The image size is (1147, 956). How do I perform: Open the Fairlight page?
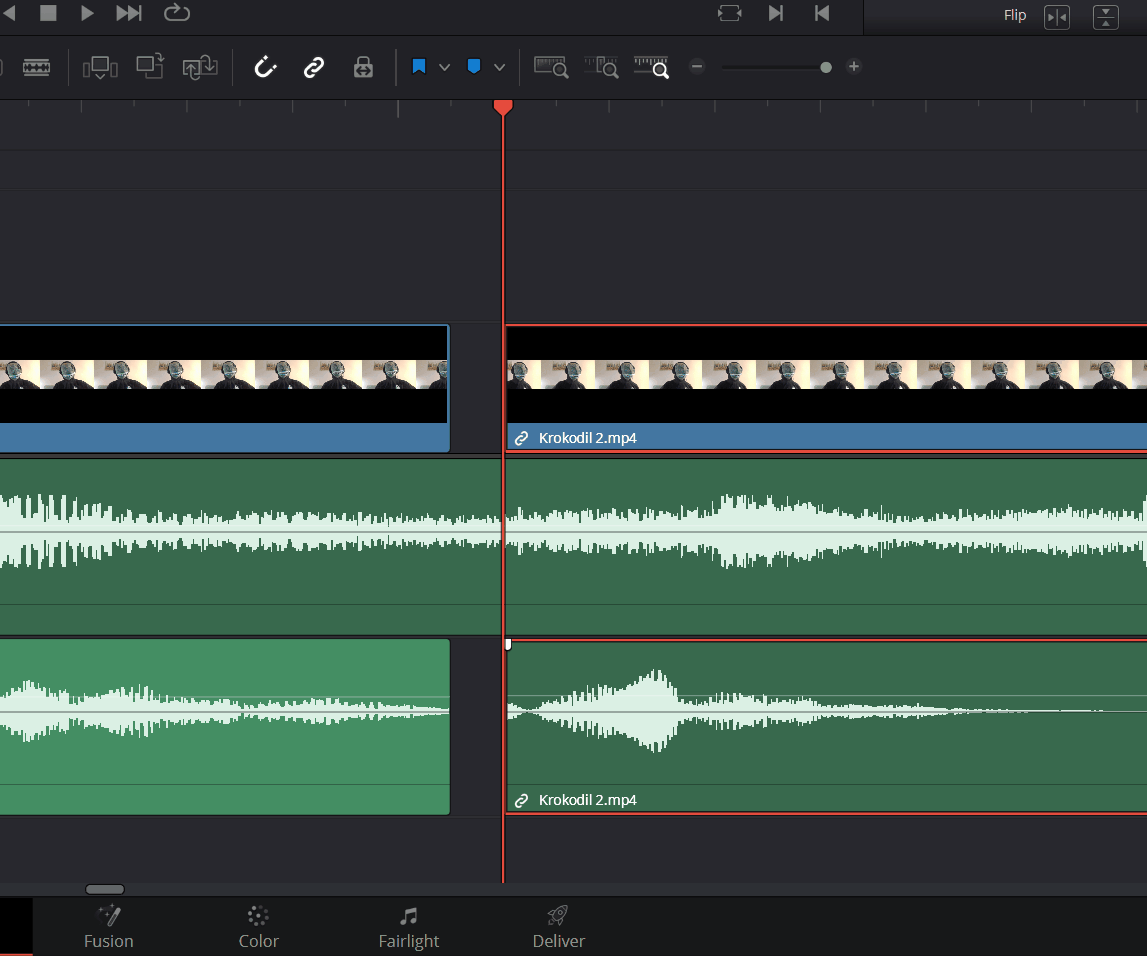(x=408, y=925)
